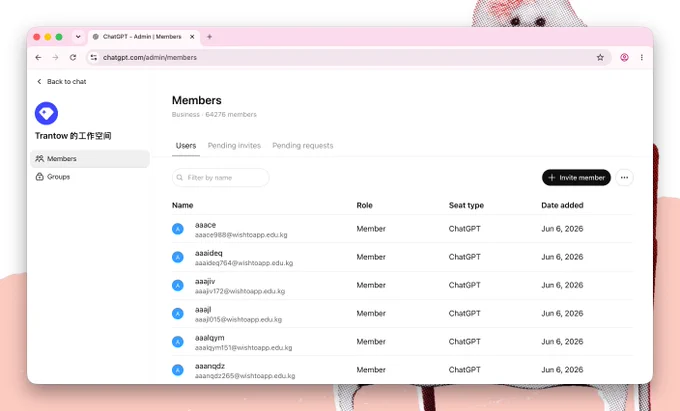Click Back to chat link
Screen dimensions: 680x411
point(62,82)
